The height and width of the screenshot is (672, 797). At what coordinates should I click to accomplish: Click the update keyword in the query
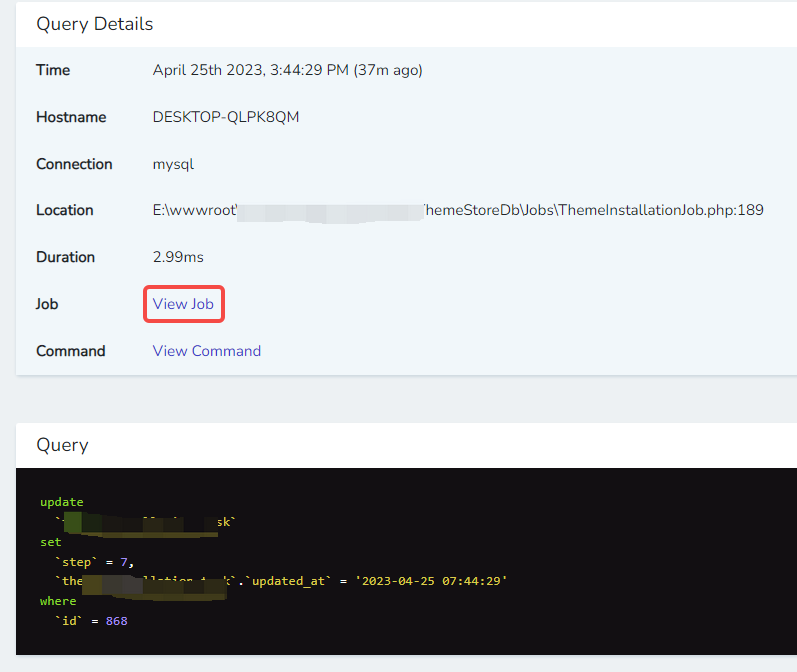(62, 502)
